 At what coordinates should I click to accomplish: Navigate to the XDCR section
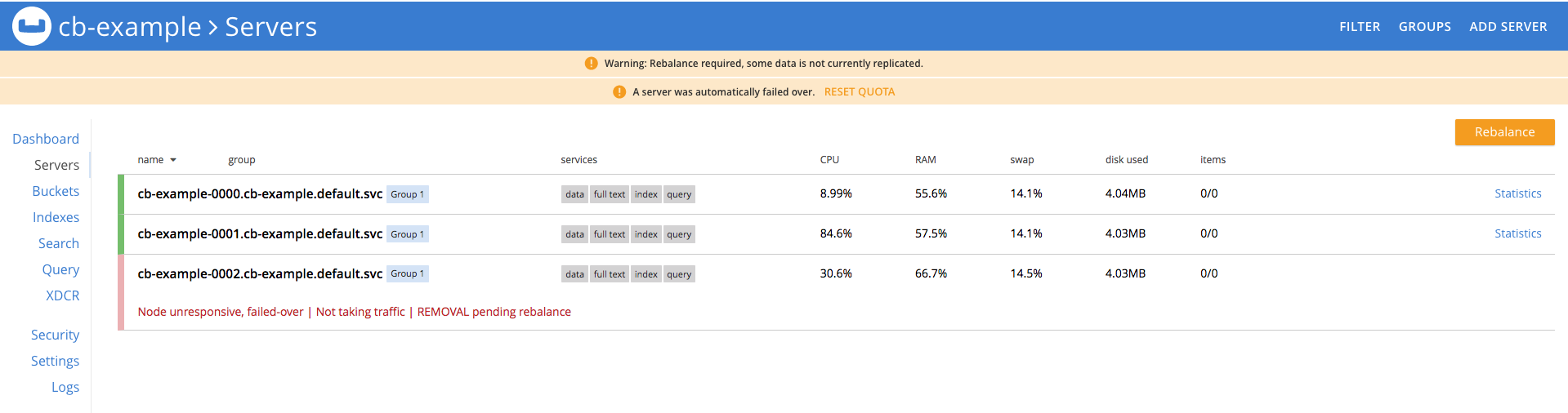[x=62, y=295]
